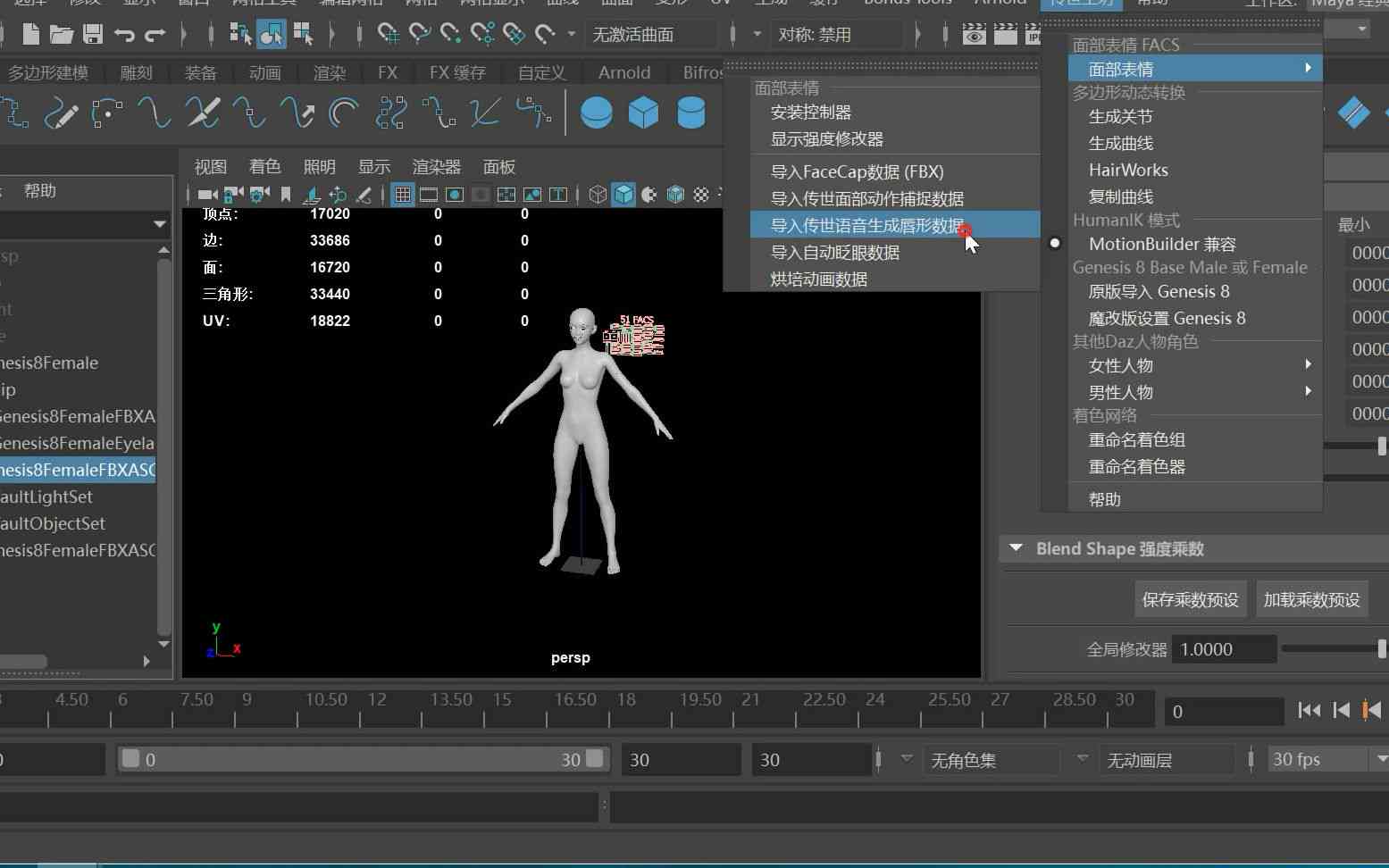Toggle textured display checker icon
The image size is (1389, 868).
pyautogui.click(x=701, y=194)
